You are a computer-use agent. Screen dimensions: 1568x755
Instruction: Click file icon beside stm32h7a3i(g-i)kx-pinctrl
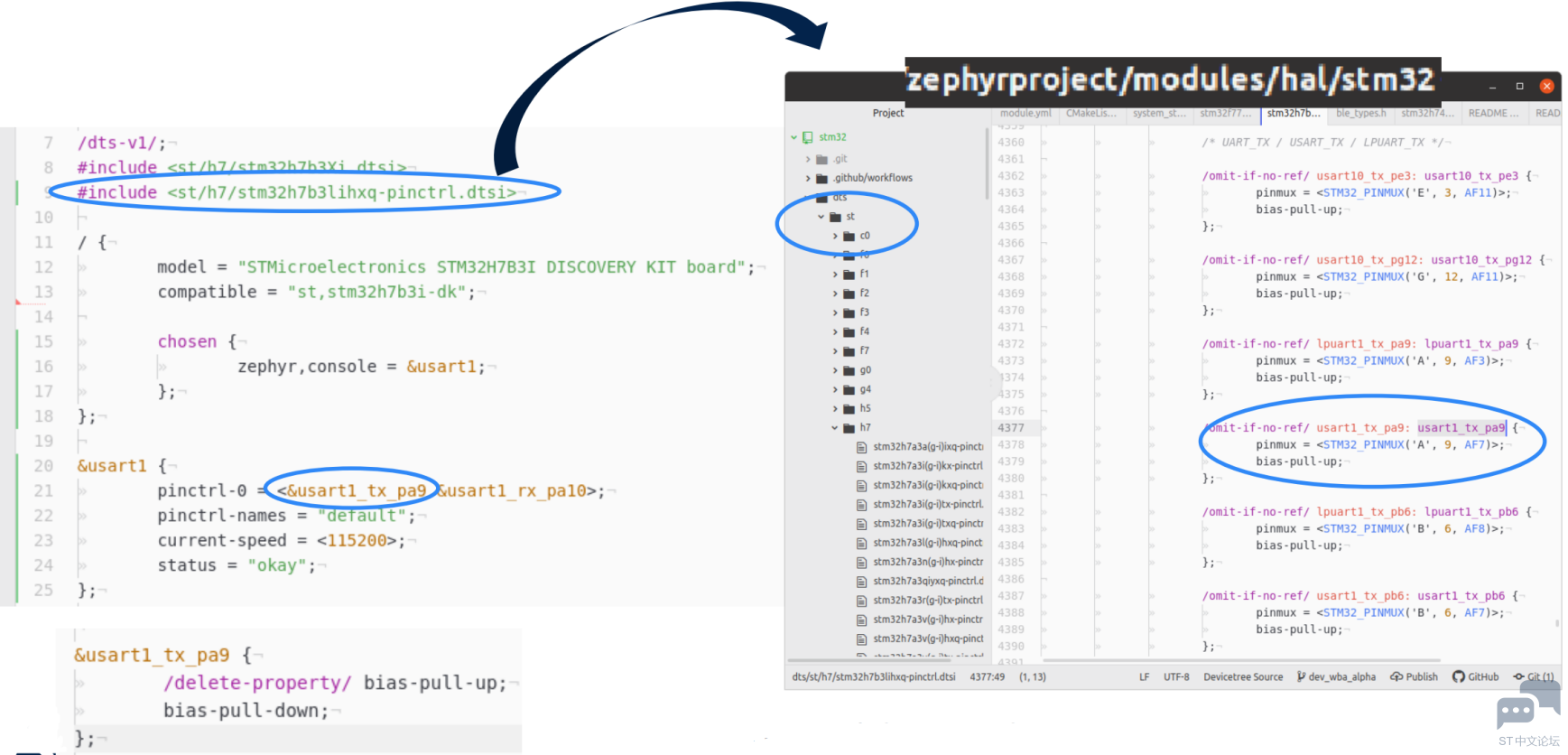[x=861, y=466]
